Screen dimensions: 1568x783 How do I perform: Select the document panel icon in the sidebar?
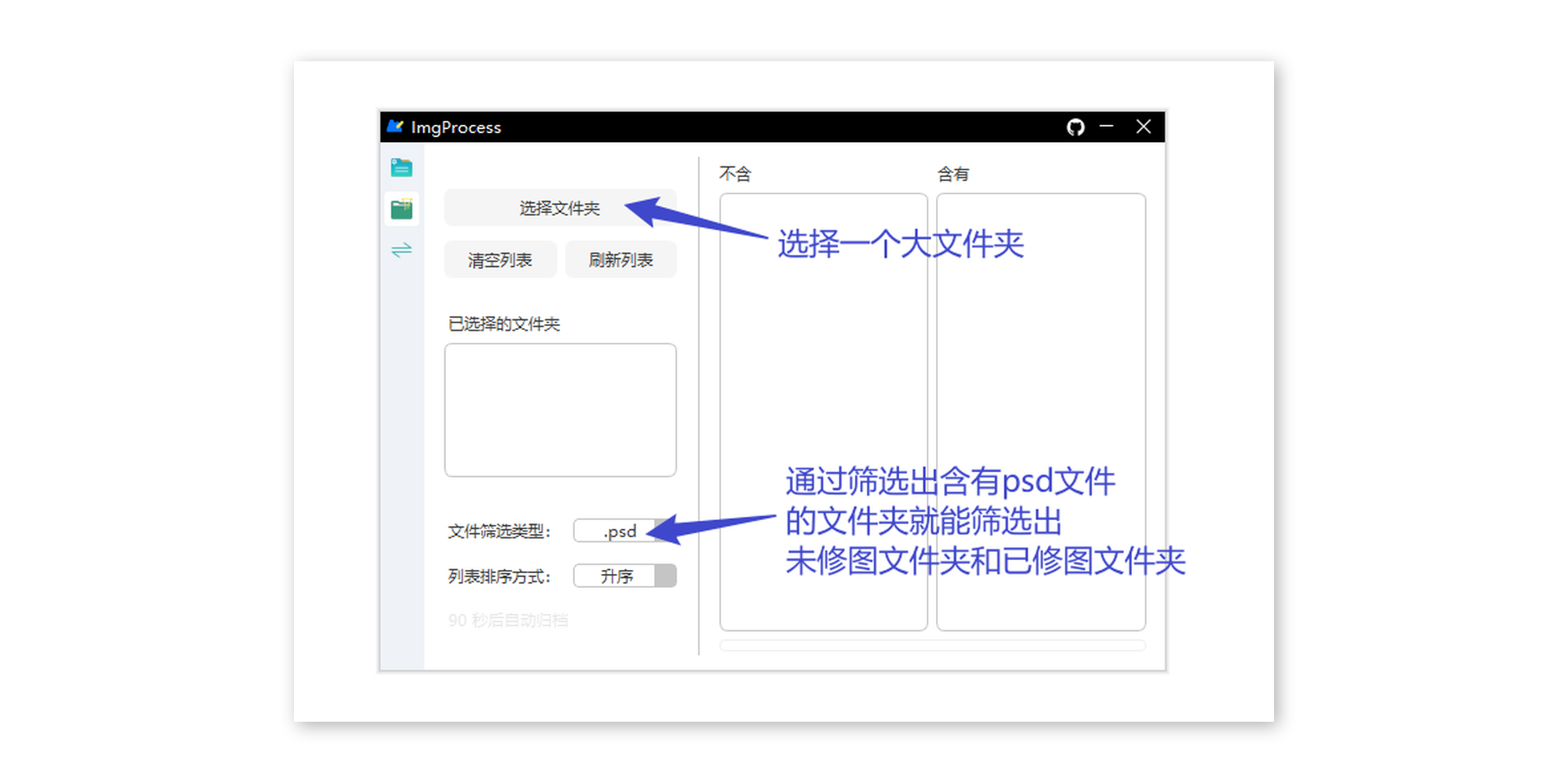tap(401, 167)
